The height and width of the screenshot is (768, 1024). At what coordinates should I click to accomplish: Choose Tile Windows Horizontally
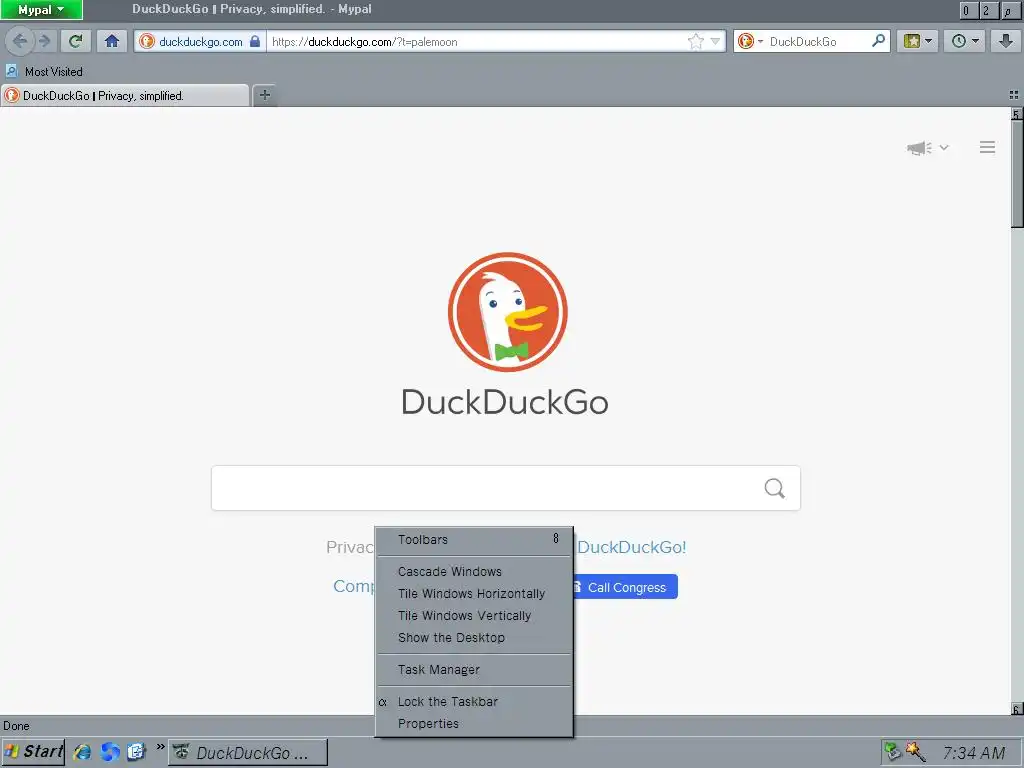(x=475, y=594)
